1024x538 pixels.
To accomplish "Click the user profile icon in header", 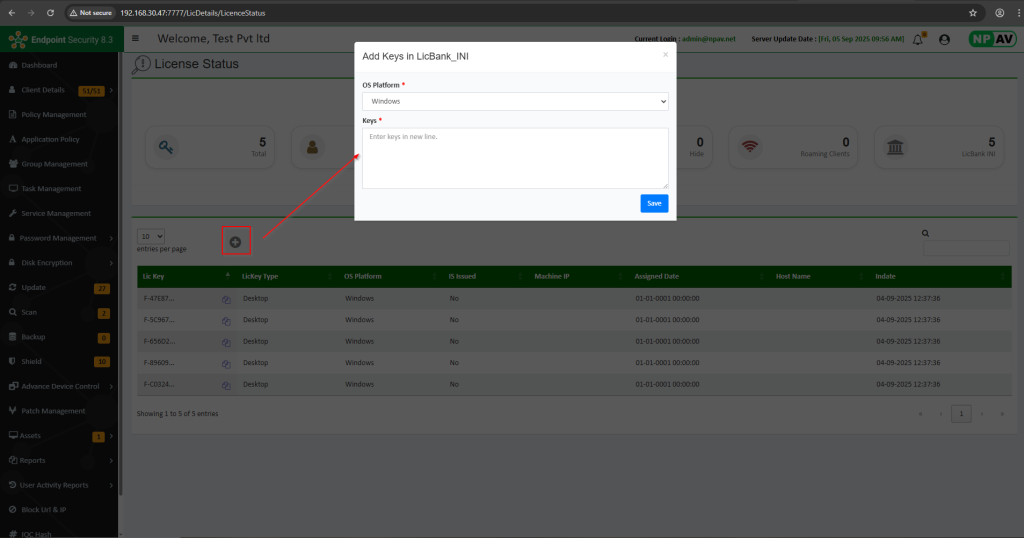I will (x=944, y=39).
